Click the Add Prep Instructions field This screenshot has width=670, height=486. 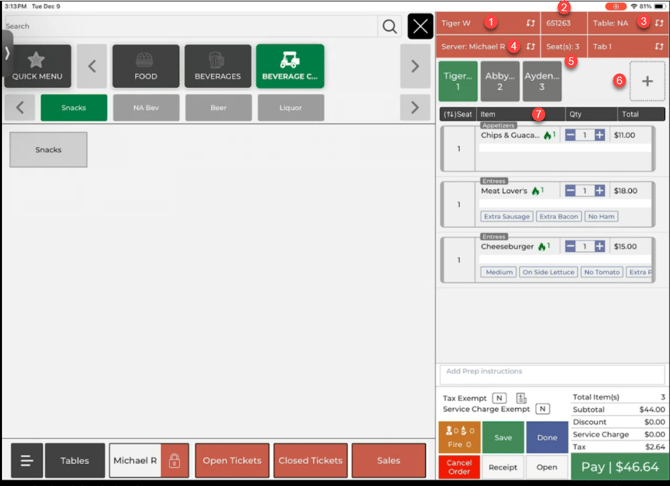click(552, 372)
